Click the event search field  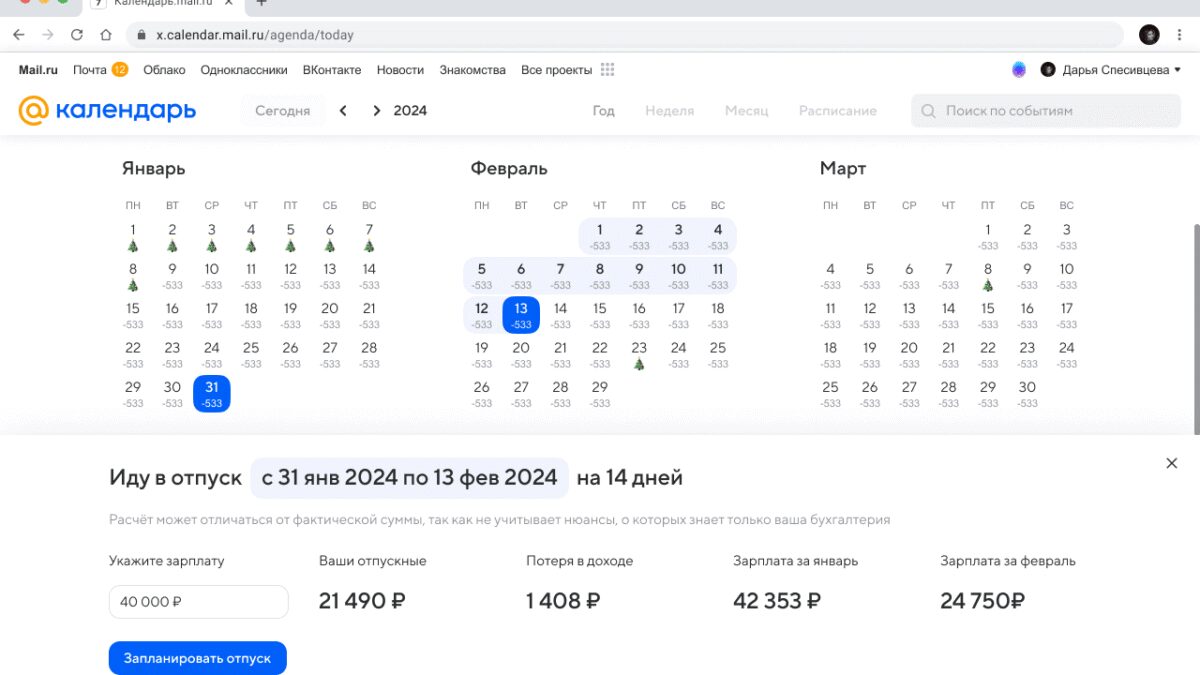[1045, 111]
